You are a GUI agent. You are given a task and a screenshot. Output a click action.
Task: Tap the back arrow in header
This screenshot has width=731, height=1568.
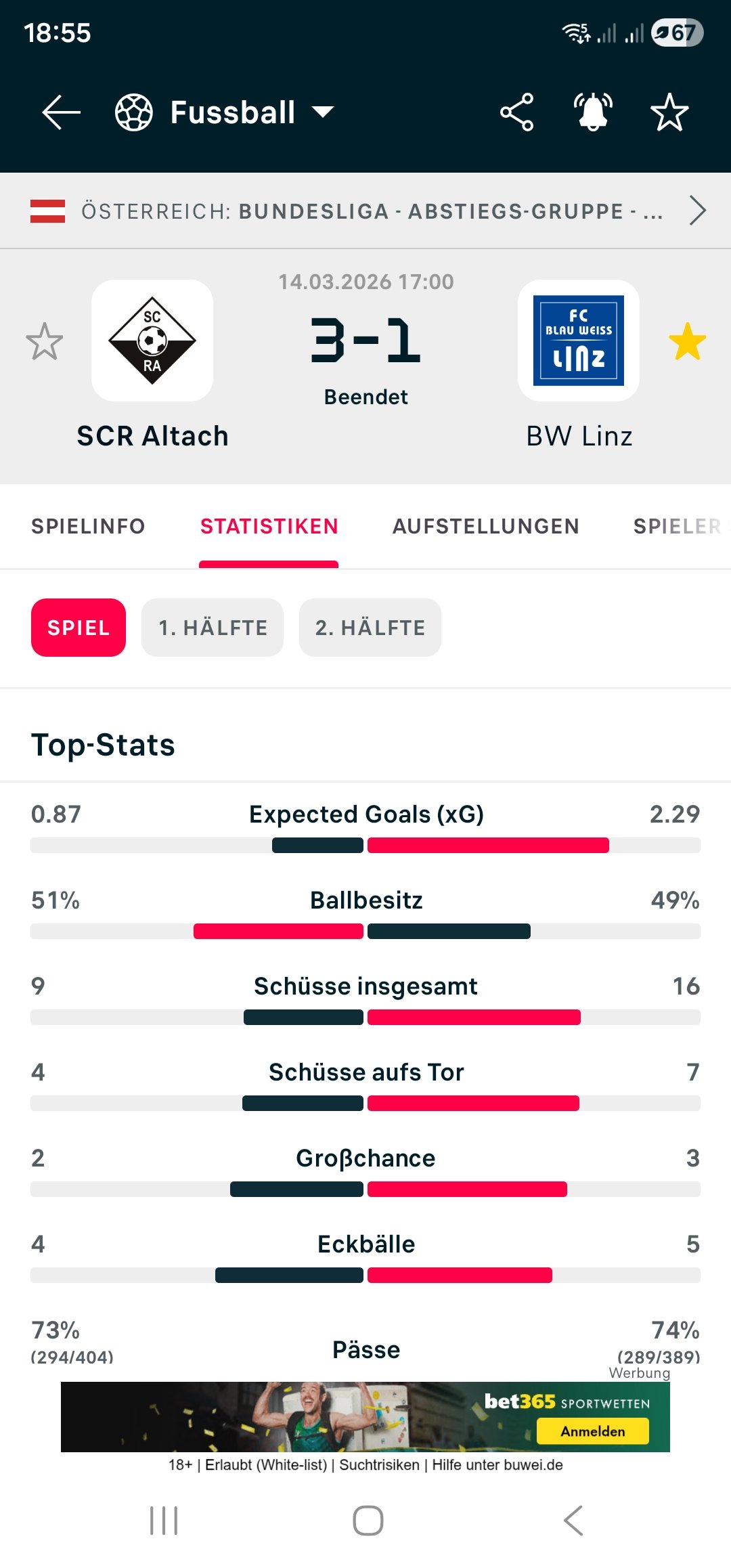tap(61, 112)
